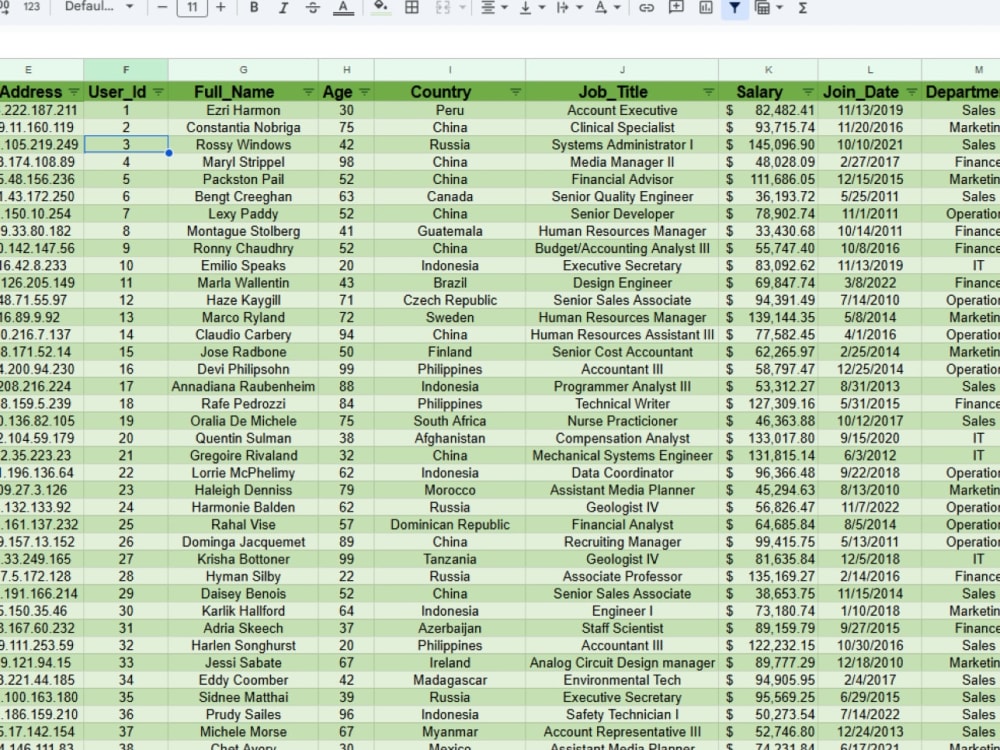The image size is (1000, 750).
Task: Toggle italic formatting in the toolbar
Action: (x=283, y=8)
